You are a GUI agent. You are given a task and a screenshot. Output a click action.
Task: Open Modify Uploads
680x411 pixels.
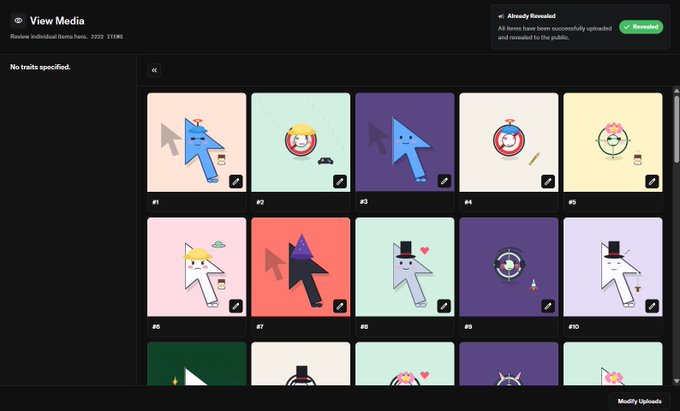point(640,401)
